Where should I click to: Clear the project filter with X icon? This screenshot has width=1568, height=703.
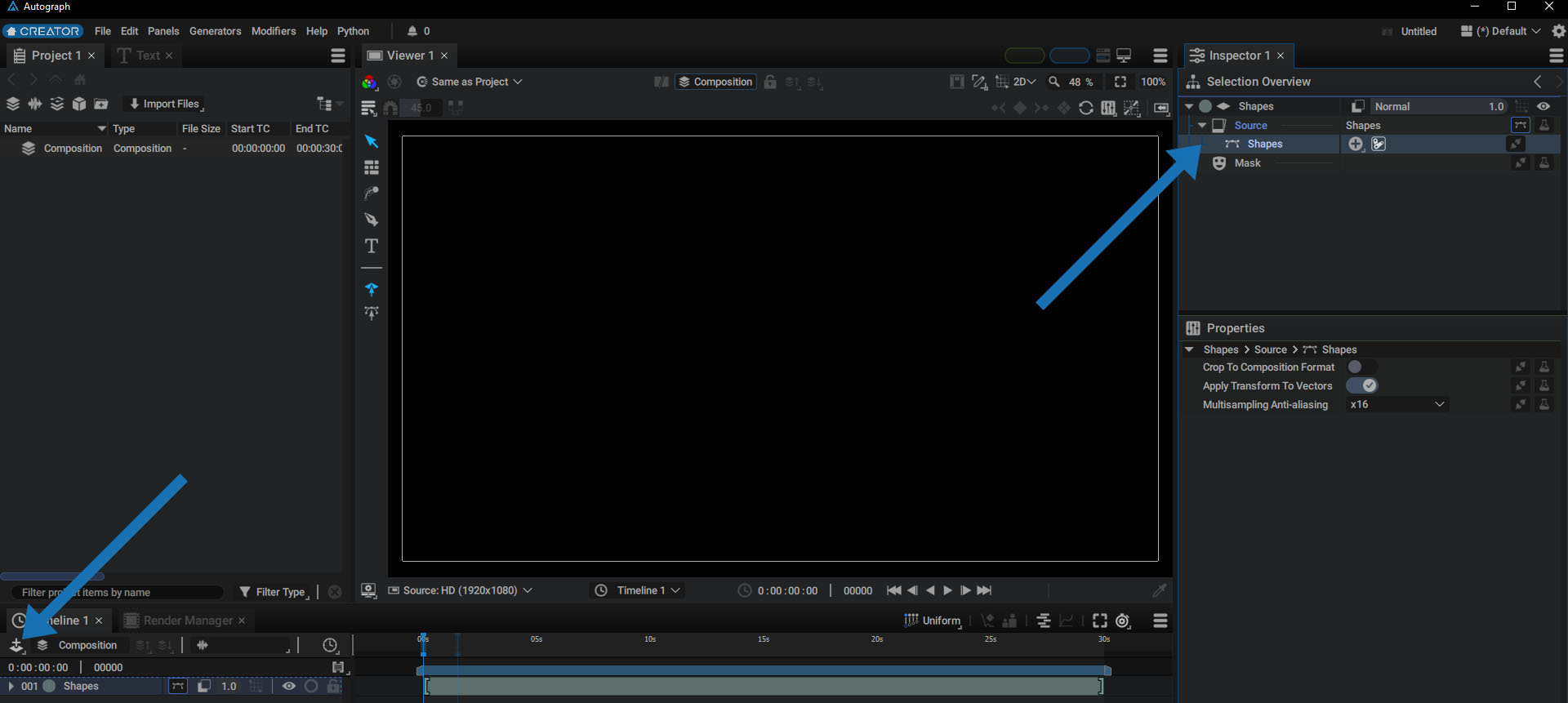pyautogui.click(x=335, y=592)
